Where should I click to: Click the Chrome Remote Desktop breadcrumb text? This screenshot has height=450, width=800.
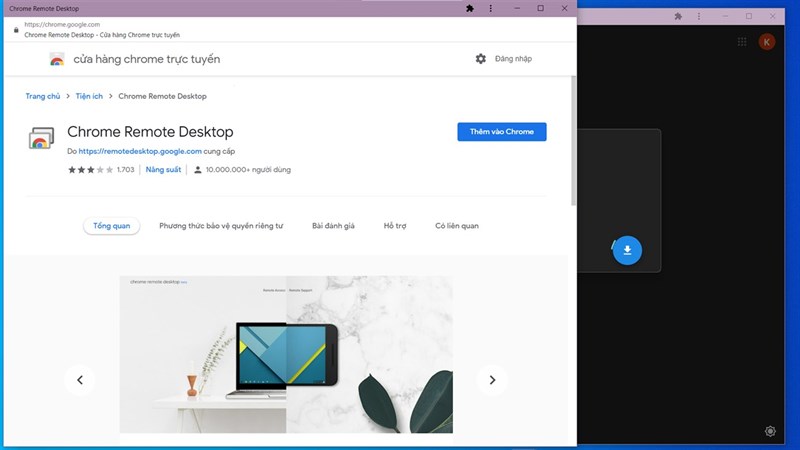(162, 96)
